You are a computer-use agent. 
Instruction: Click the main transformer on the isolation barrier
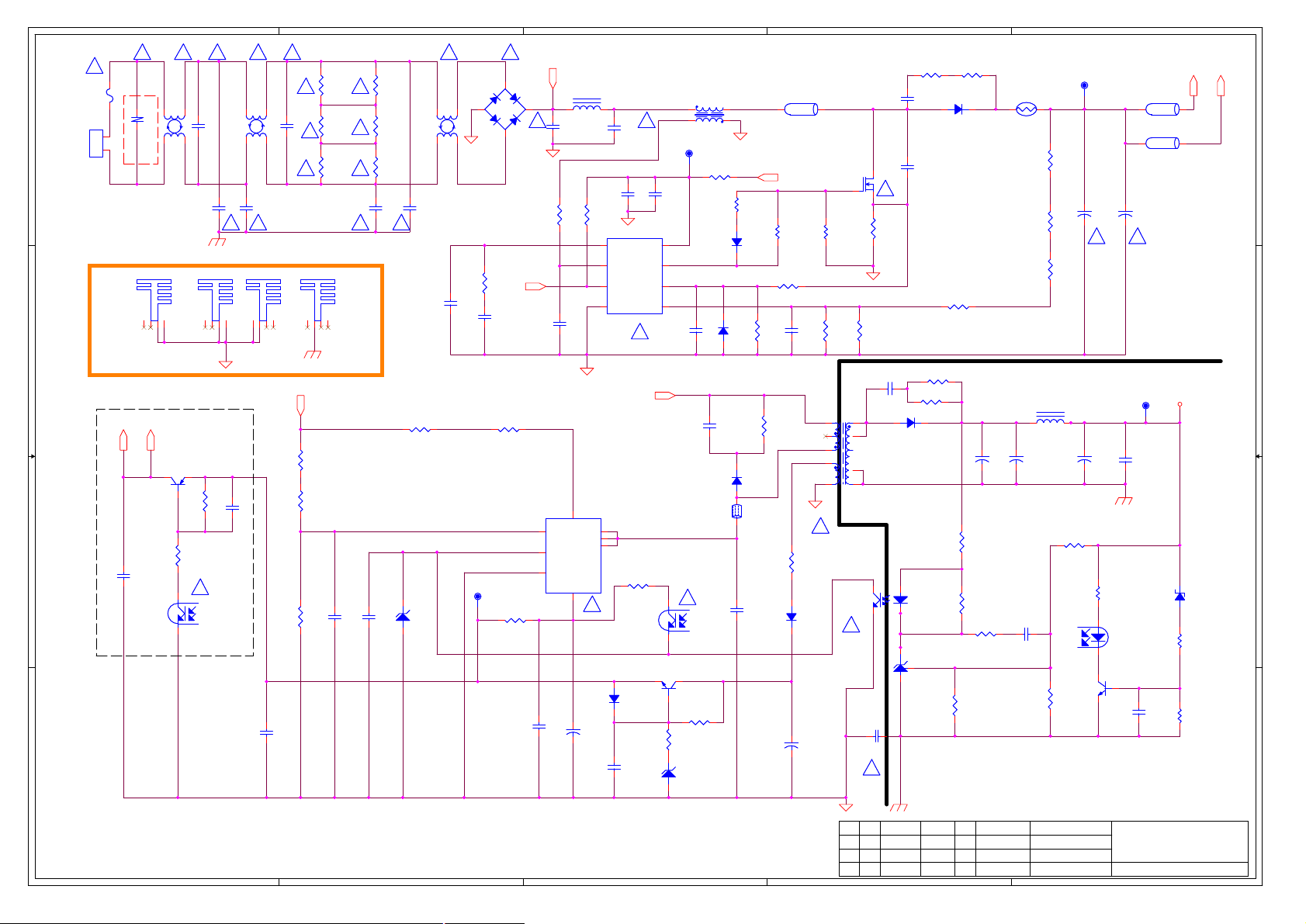(842, 454)
